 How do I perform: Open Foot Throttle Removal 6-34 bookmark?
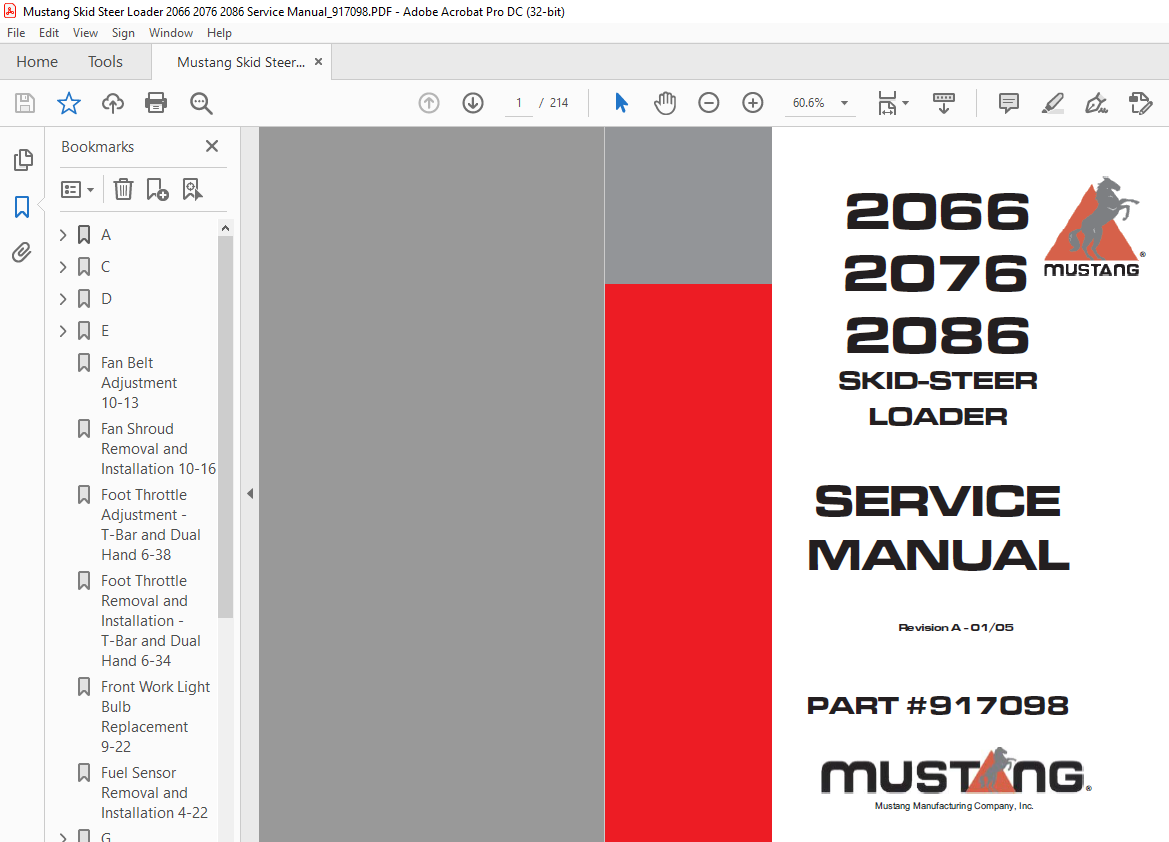coord(151,620)
